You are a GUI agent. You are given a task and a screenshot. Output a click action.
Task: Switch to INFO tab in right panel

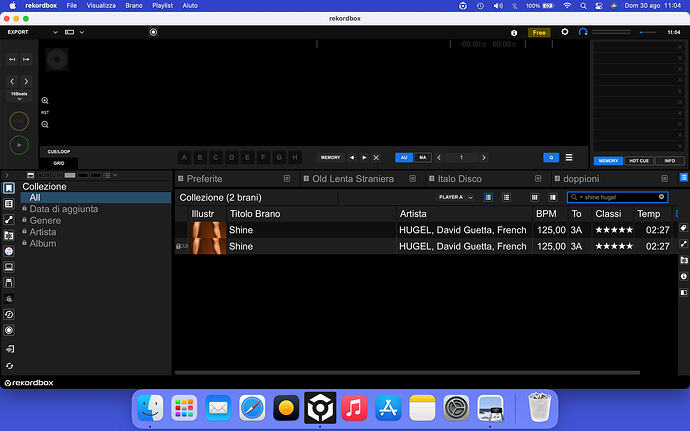[x=670, y=161]
